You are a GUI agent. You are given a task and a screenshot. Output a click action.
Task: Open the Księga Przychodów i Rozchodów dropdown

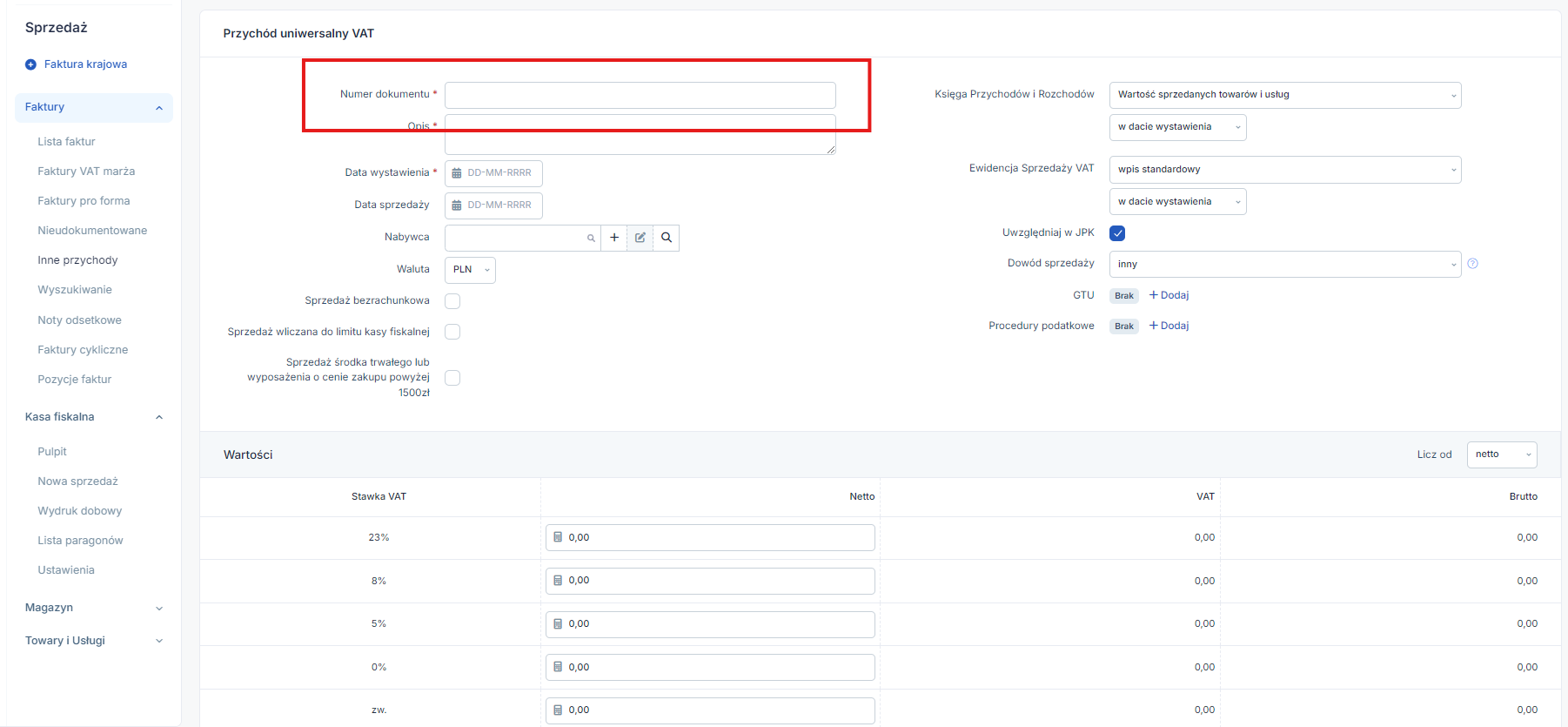(x=1285, y=95)
